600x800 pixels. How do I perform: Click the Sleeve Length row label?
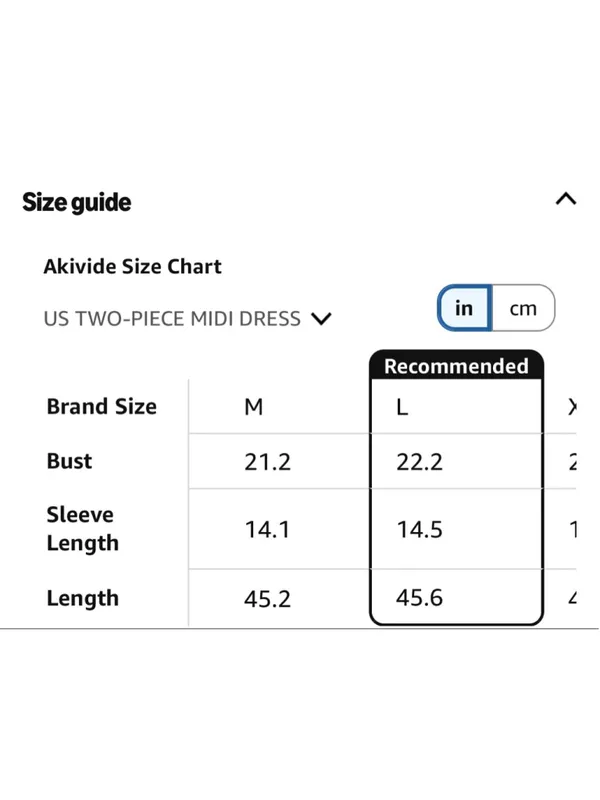(83, 529)
